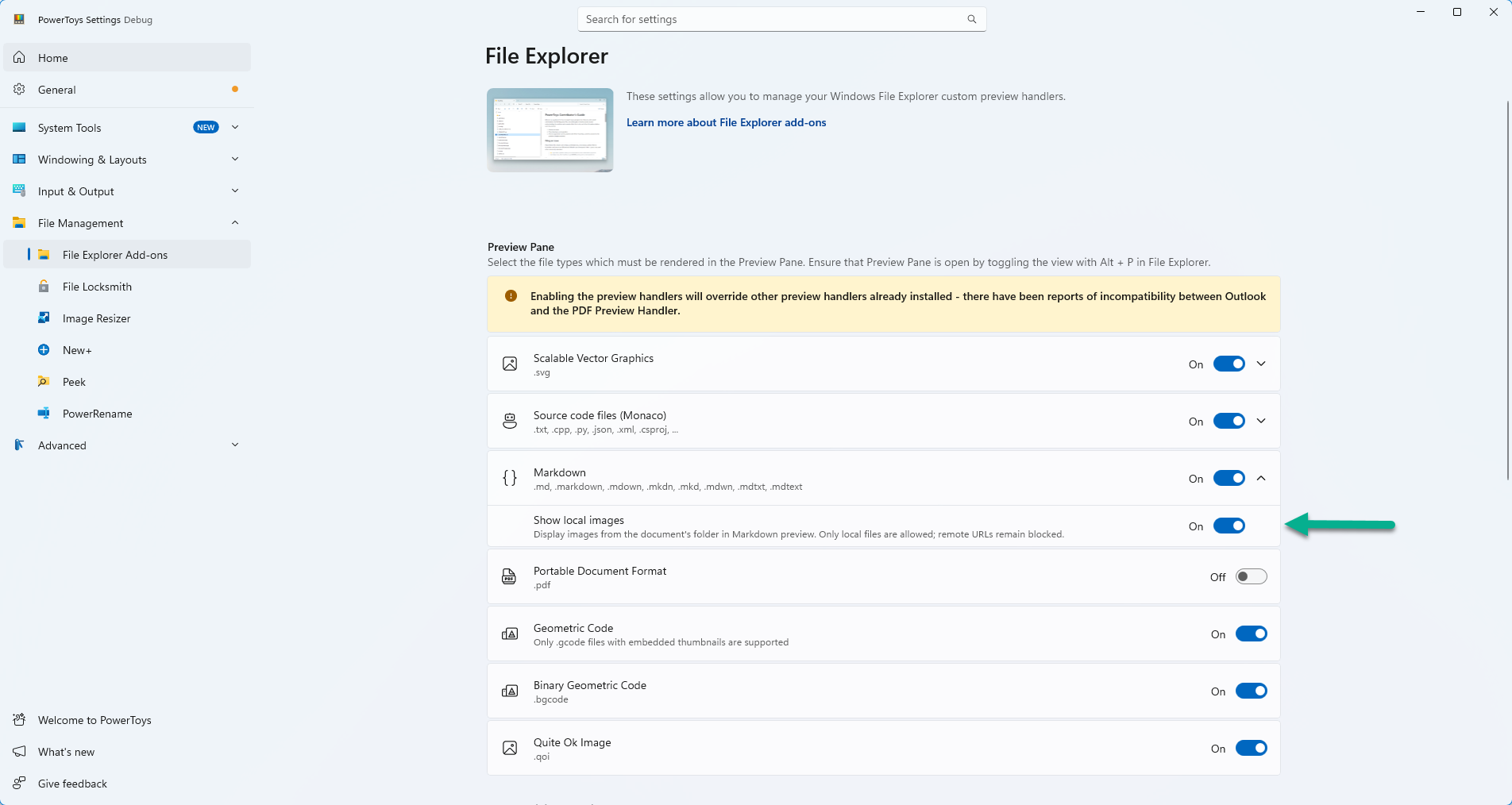
Task: Select Image Resizer in the sidebar
Action: point(127,318)
